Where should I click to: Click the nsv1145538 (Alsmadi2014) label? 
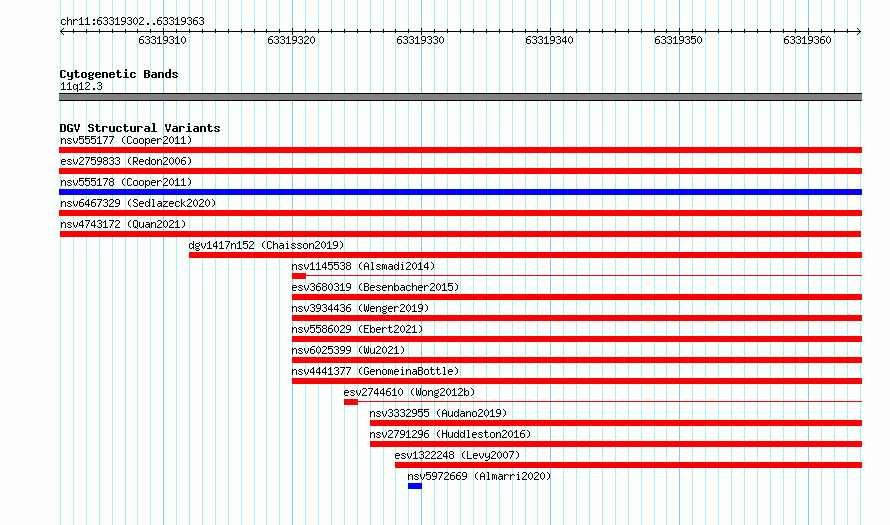pos(363,266)
